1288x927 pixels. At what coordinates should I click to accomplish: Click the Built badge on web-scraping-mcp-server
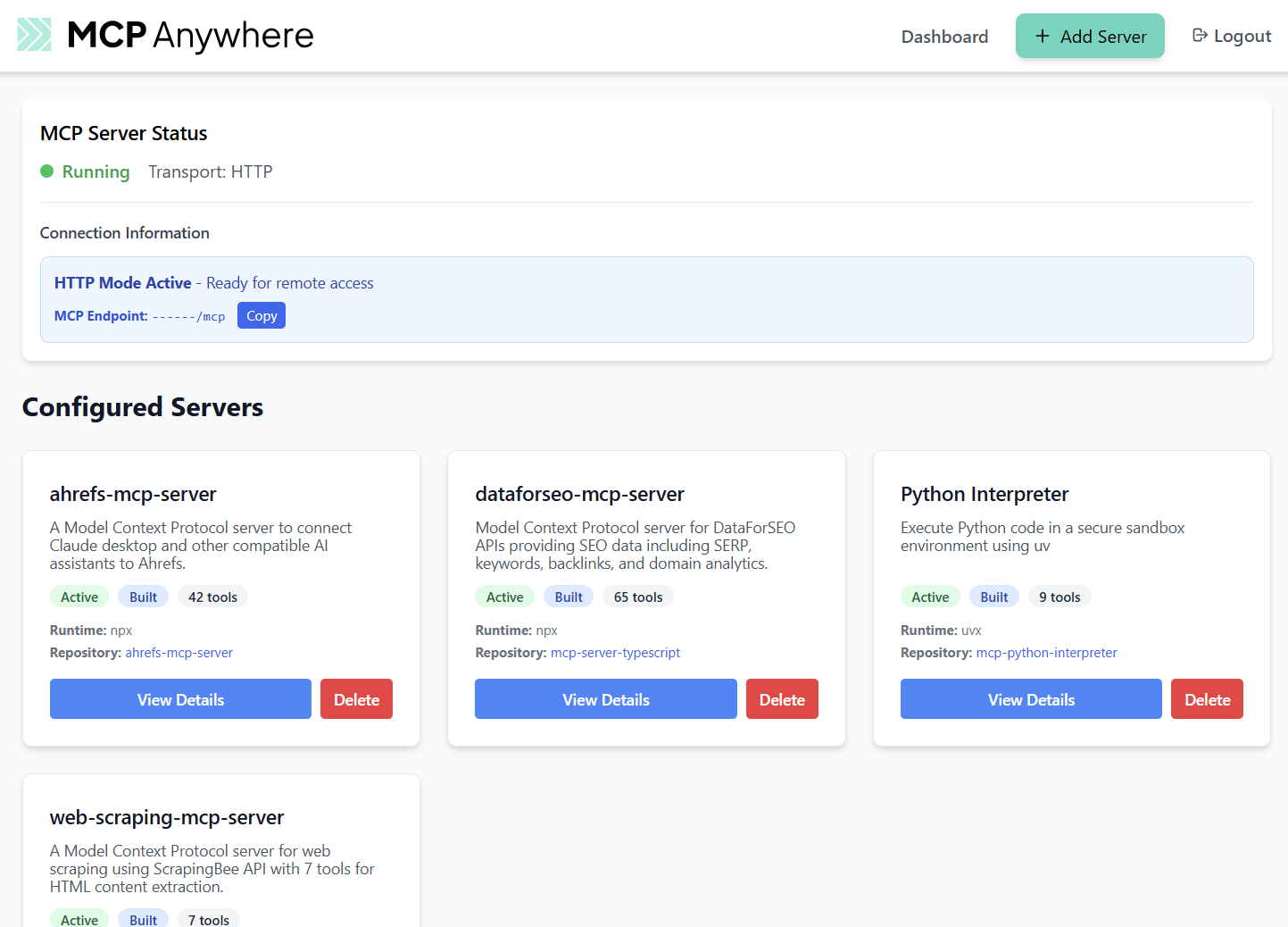[x=143, y=919]
